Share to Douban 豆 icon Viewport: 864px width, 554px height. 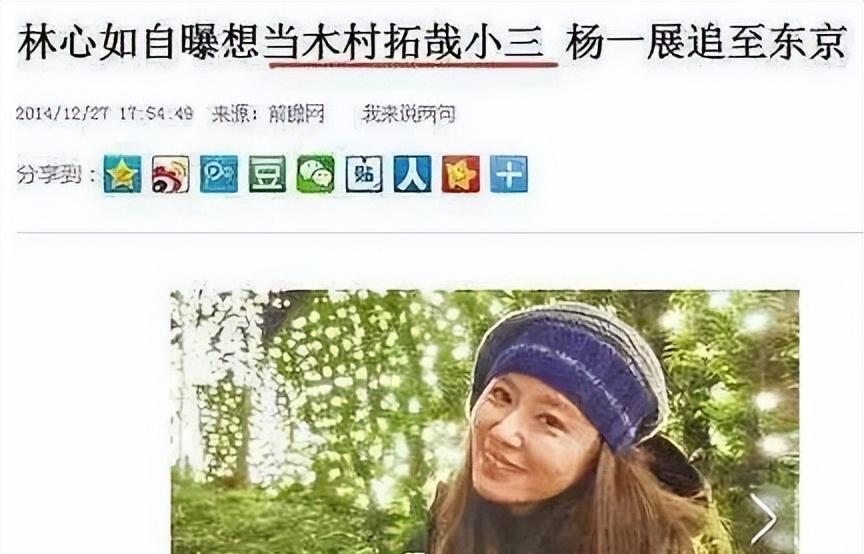click(267, 174)
